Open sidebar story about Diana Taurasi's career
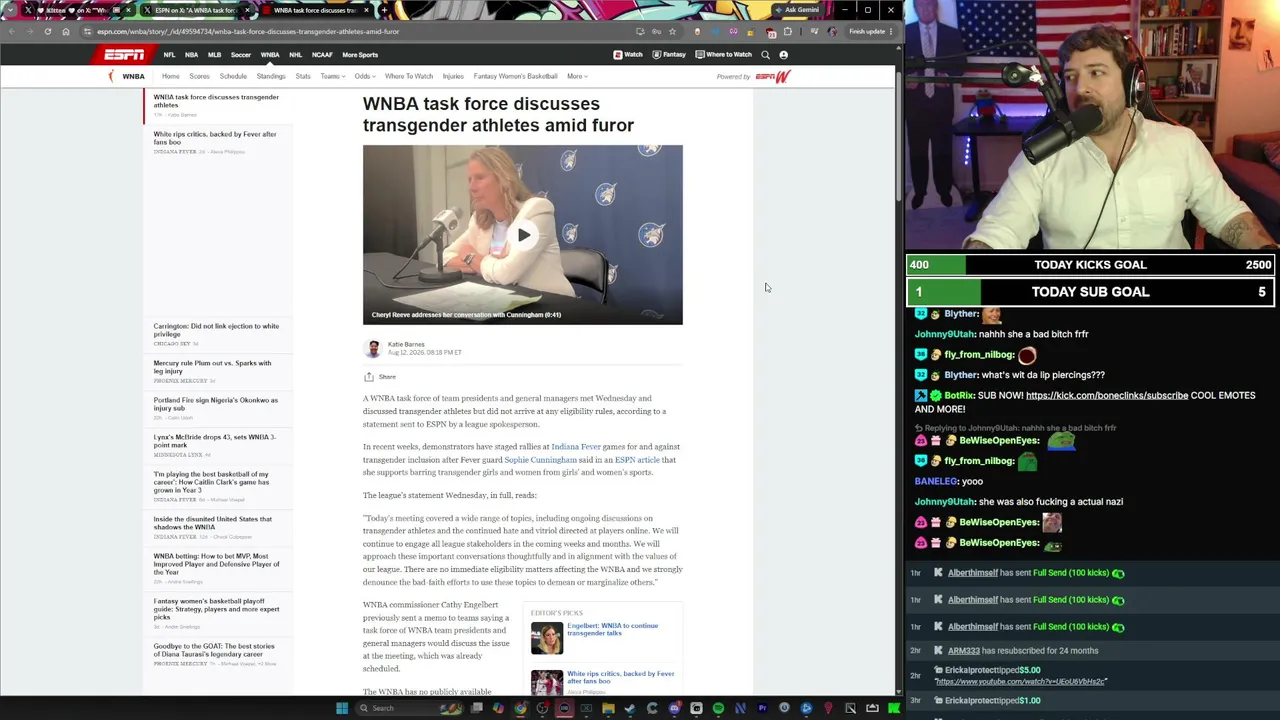 click(x=214, y=650)
